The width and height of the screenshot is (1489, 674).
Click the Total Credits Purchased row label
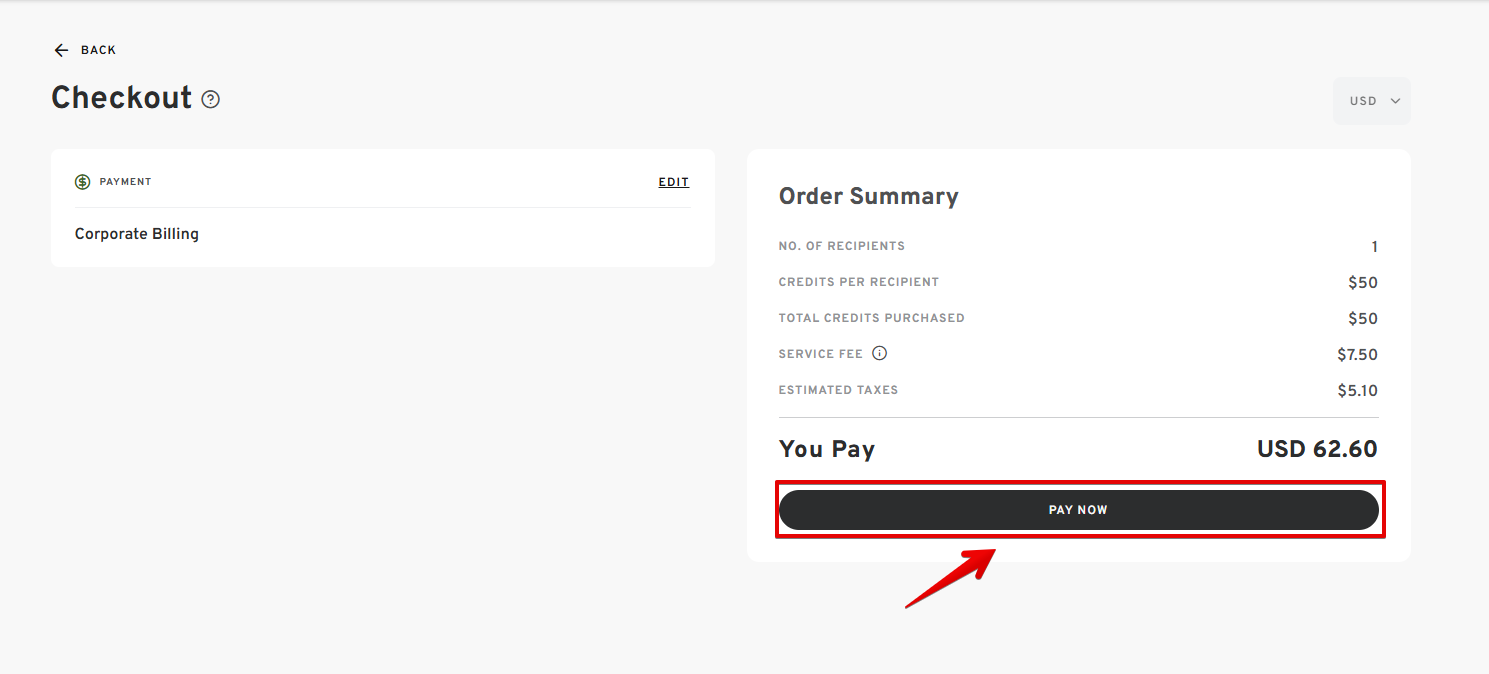872,318
